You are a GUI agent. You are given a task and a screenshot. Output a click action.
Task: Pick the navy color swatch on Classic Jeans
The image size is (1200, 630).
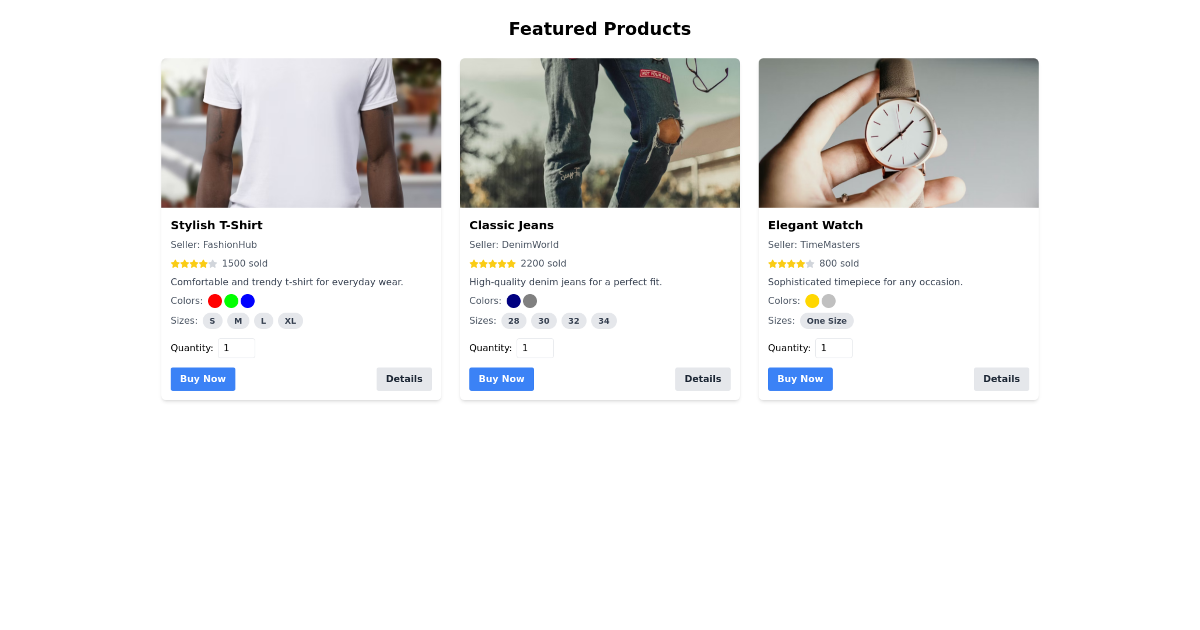point(513,300)
